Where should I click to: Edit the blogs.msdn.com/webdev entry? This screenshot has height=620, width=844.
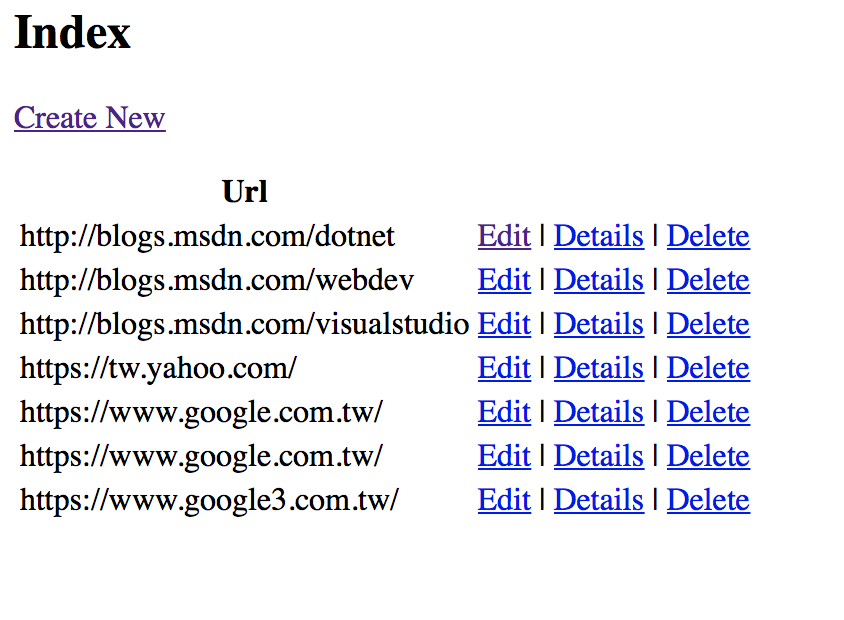pyautogui.click(x=504, y=280)
